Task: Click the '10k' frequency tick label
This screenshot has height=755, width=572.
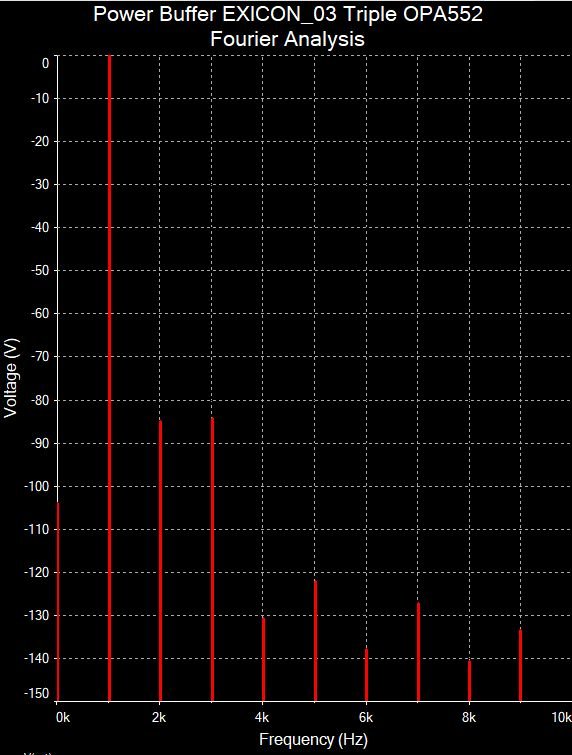Action: pyautogui.click(x=561, y=717)
